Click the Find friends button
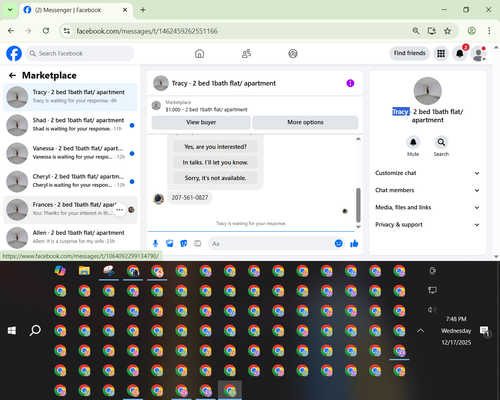The width and height of the screenshot is (500, 400). click(x=409, y=53)
